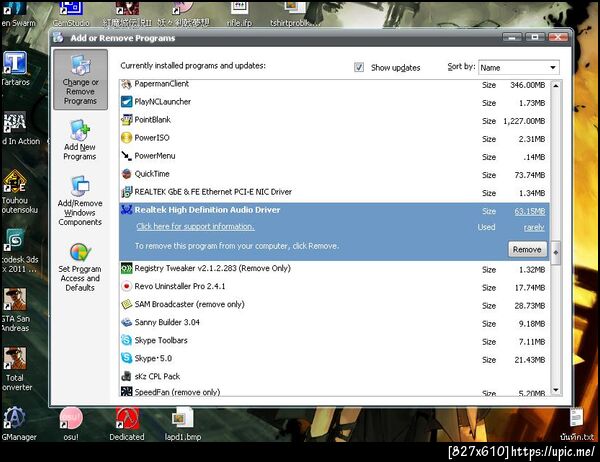Click the 21.43MB size value

(x=530, y=360)
